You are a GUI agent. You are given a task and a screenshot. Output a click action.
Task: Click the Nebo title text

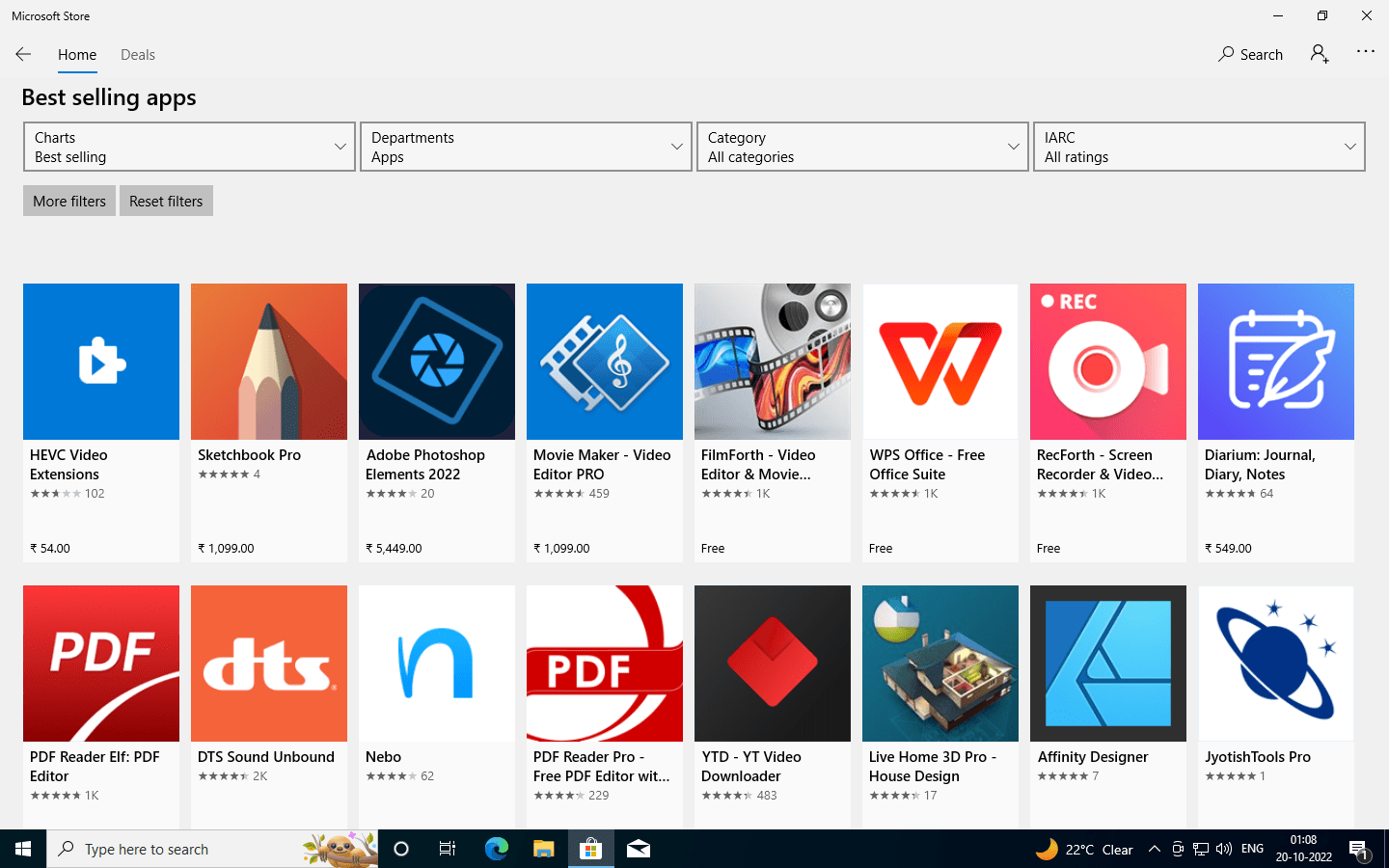click(x=383, y=757)
